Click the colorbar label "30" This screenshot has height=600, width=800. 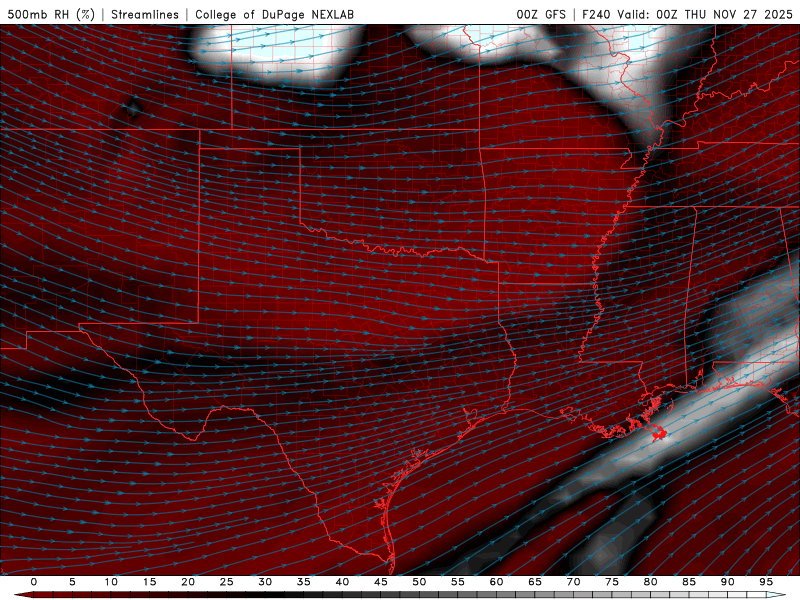pyautogui.click(x=265, y=582)
